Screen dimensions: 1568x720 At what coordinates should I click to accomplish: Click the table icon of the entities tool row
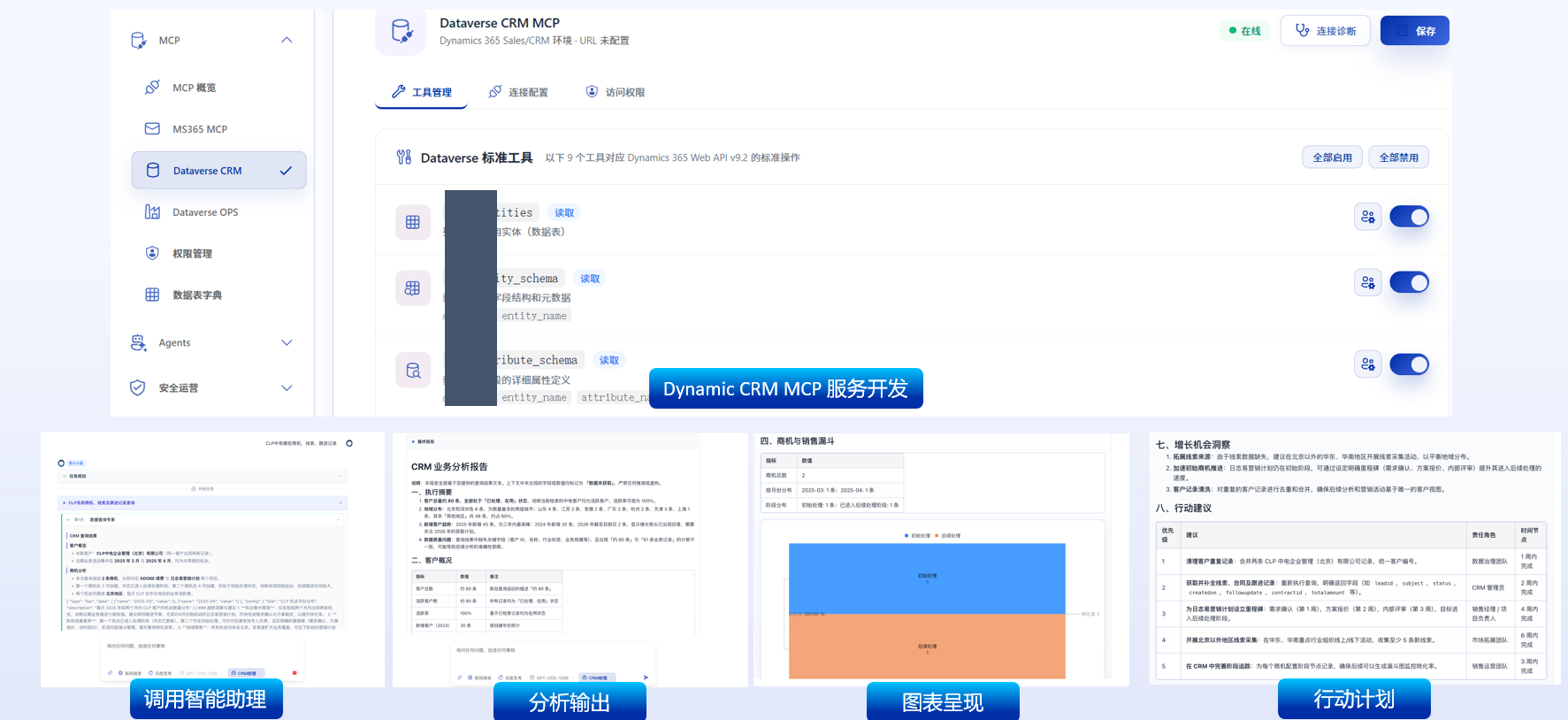pos(413,222)
